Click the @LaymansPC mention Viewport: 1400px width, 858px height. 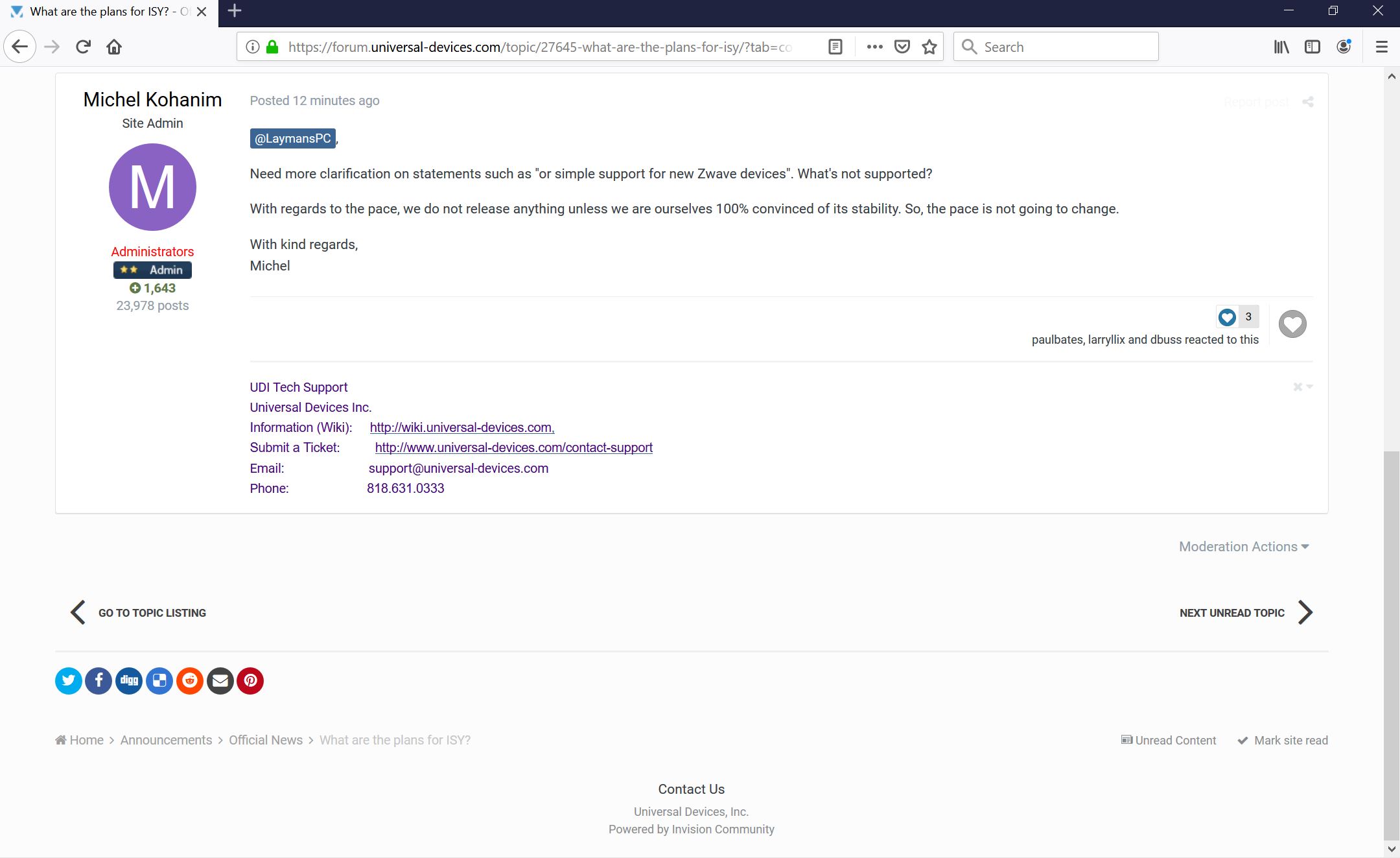[x=293, y=138]
